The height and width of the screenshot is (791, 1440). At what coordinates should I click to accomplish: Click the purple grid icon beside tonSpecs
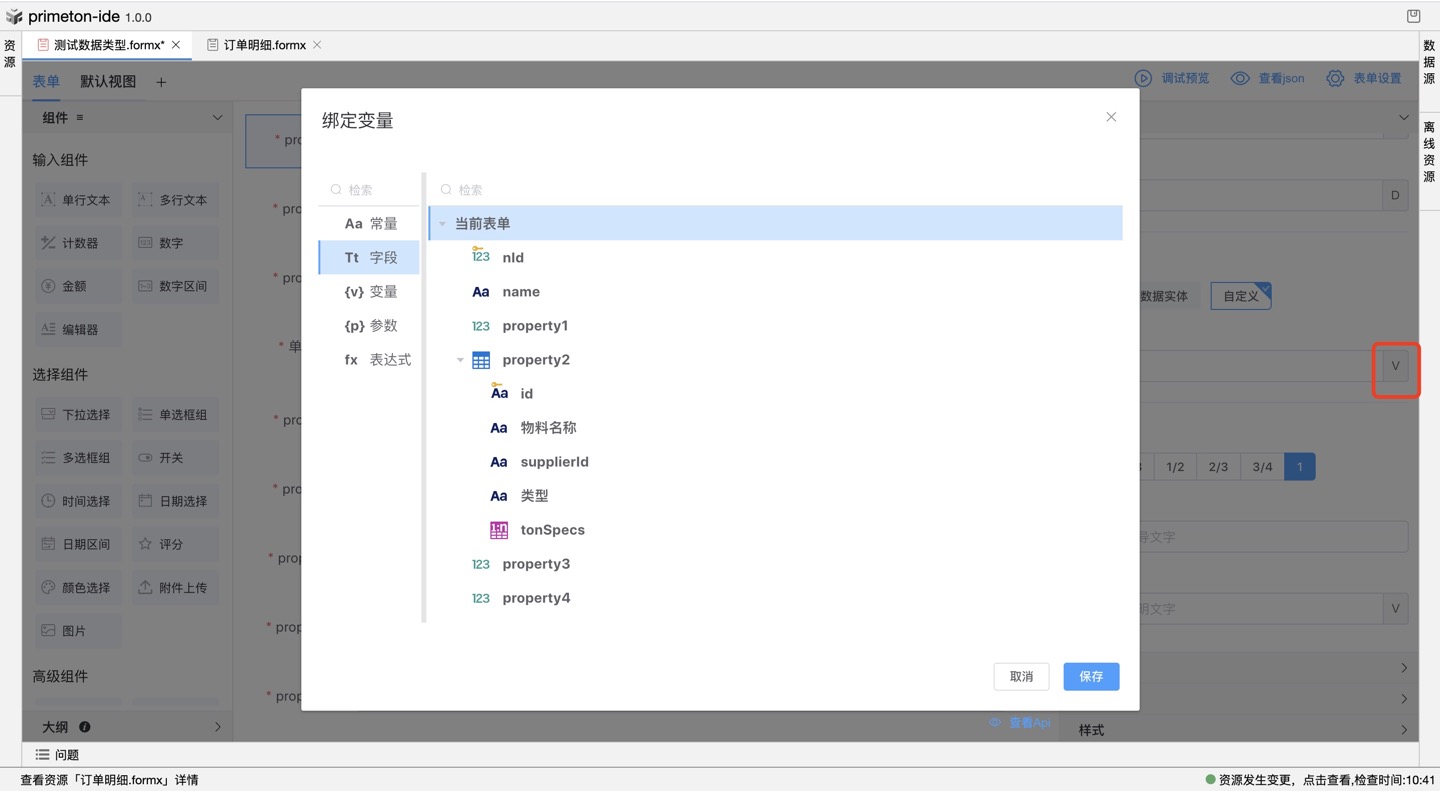pos(498,530)
